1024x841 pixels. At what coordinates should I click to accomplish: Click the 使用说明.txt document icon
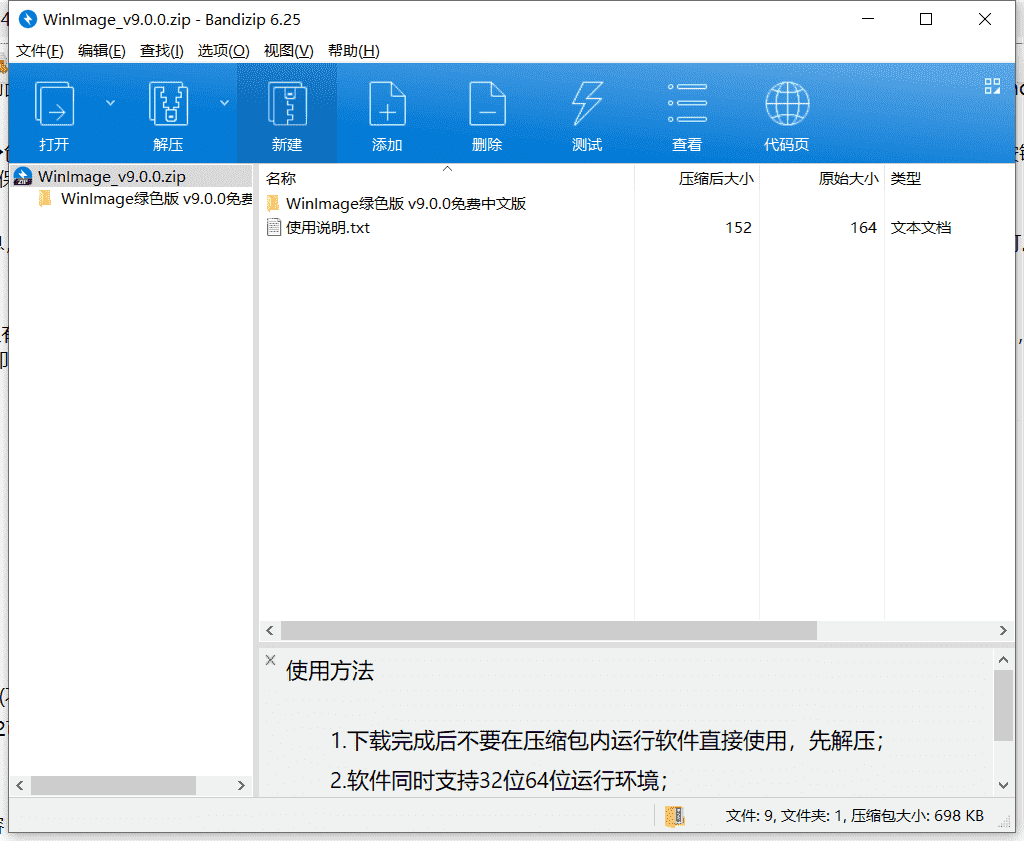click(x=274, y=227)
